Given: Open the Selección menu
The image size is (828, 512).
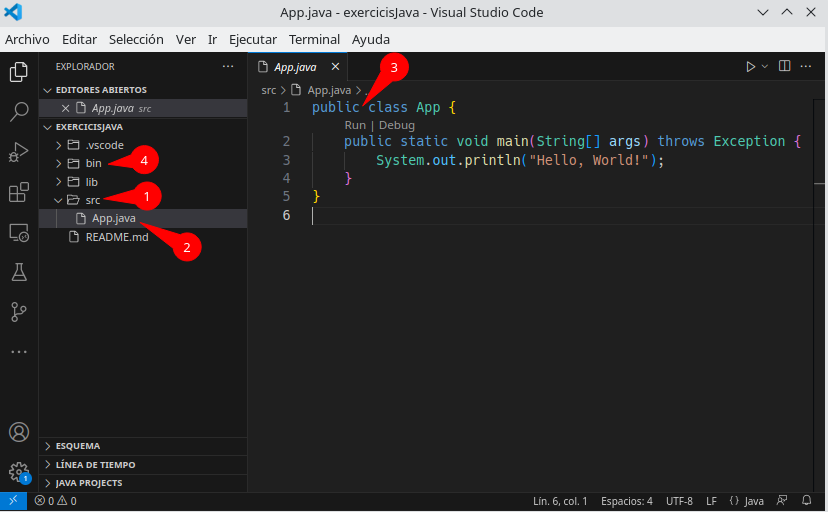Looking at the screenshot, I should [136, 40].
